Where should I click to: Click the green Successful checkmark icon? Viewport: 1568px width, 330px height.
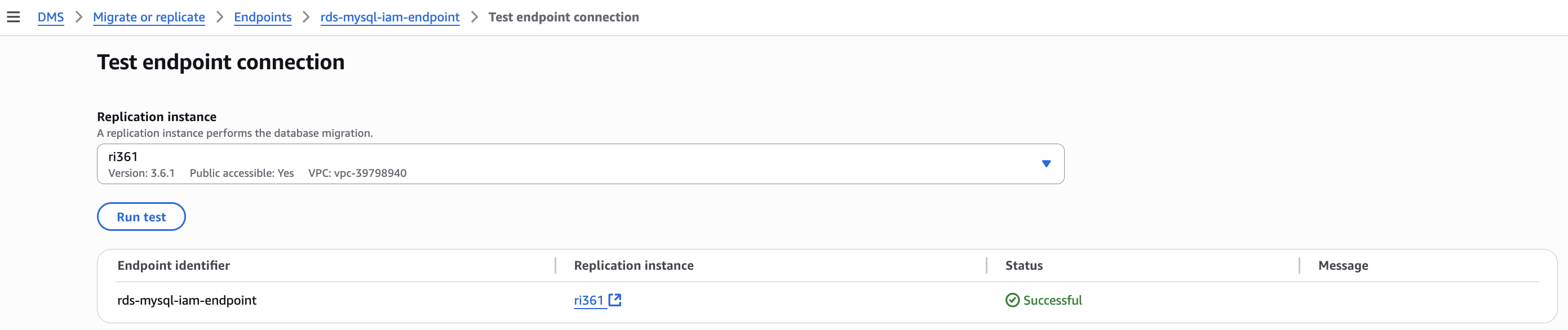[x=1012, y=300]
